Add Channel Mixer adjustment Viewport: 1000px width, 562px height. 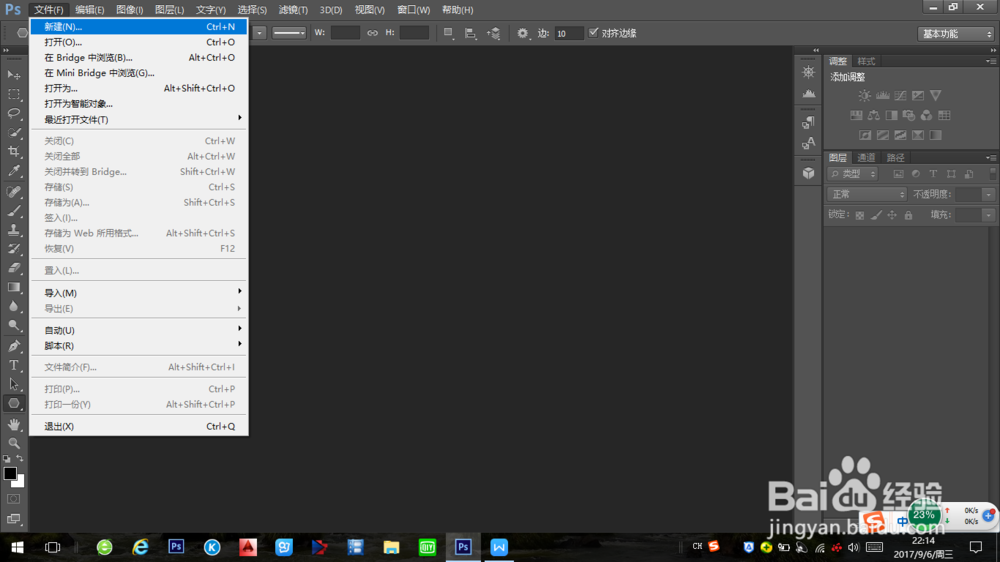[927, 115]
